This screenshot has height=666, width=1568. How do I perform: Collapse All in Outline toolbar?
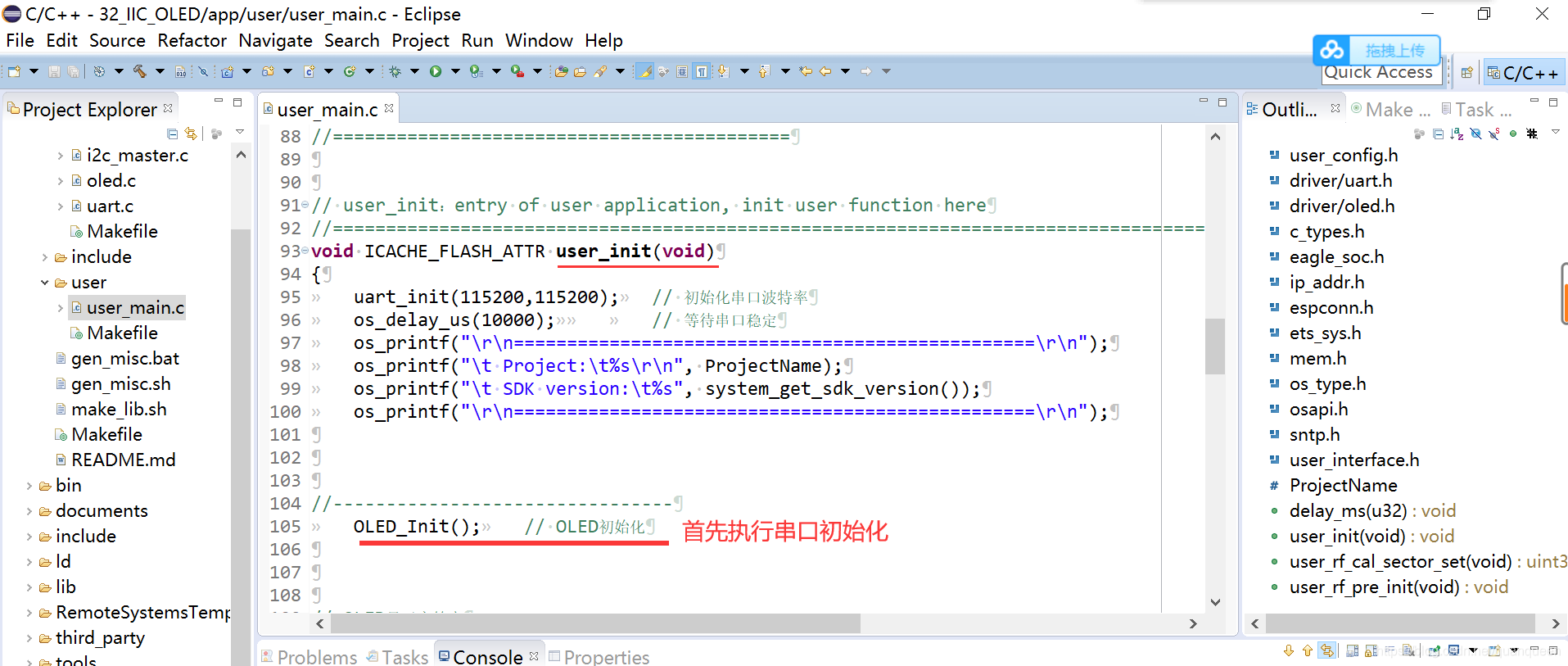[x=1438, y=134]
